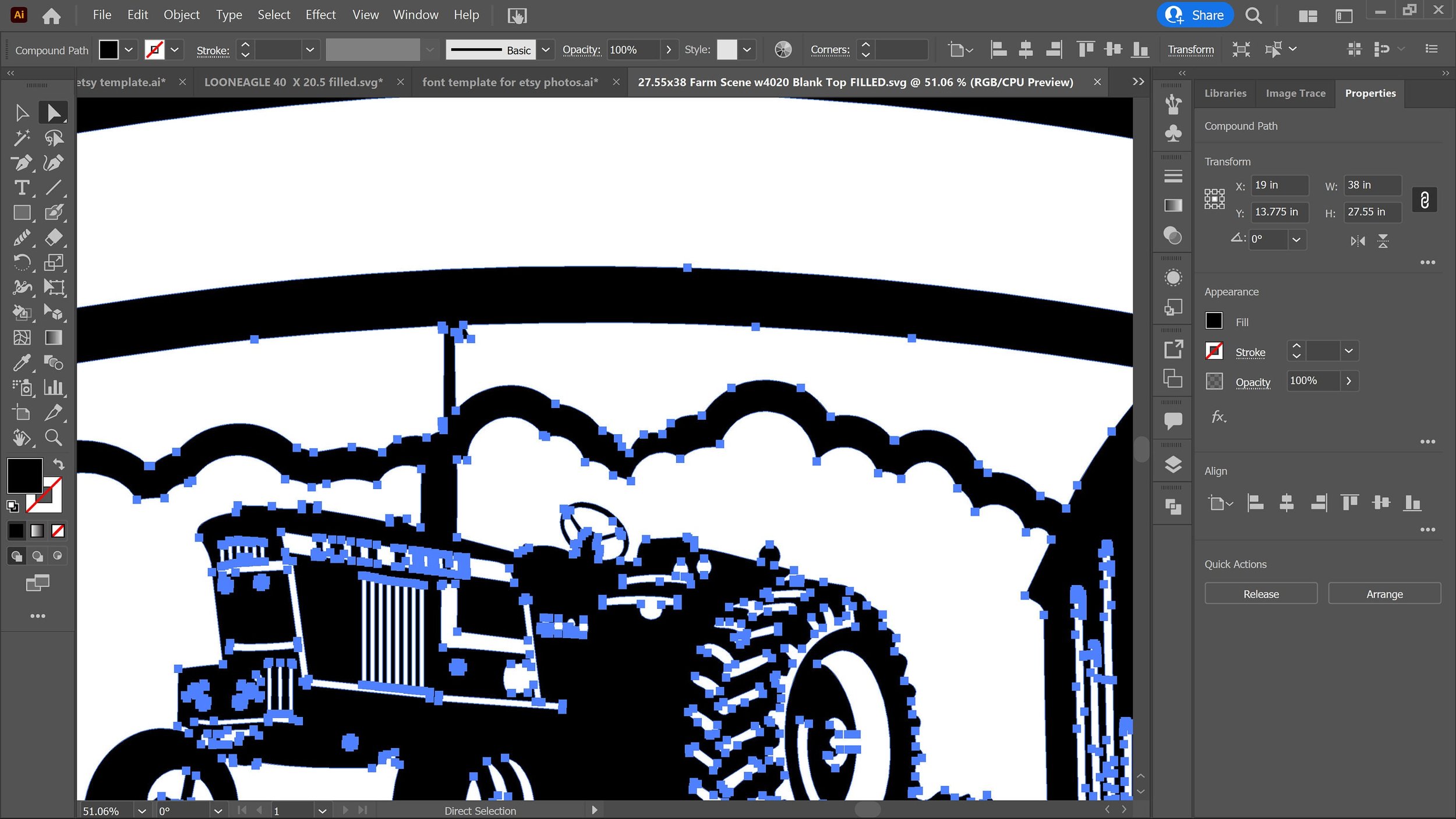1456x819 pixels.
Task: Set the Color fill mode button
Action: pyautogui.click(x=16, y=531)
